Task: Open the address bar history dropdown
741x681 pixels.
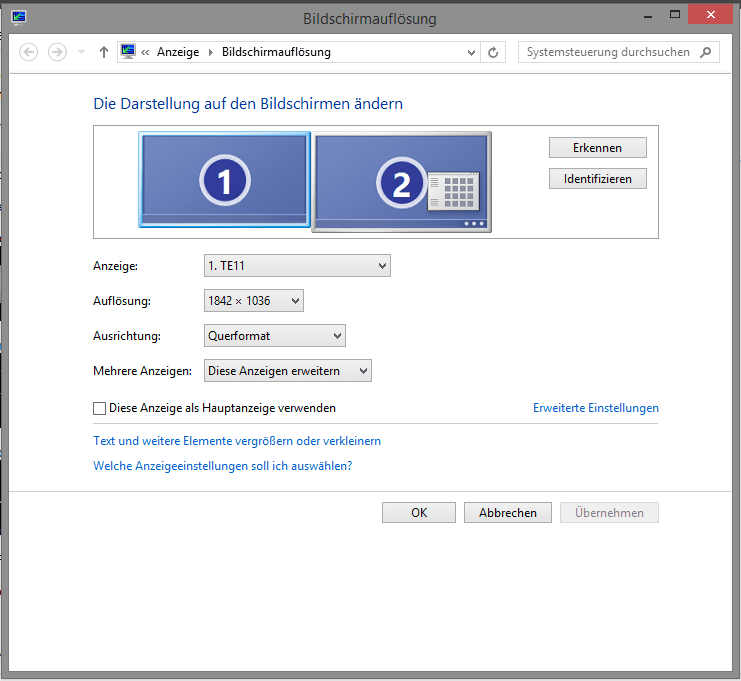Action: (x=471, y=52)
